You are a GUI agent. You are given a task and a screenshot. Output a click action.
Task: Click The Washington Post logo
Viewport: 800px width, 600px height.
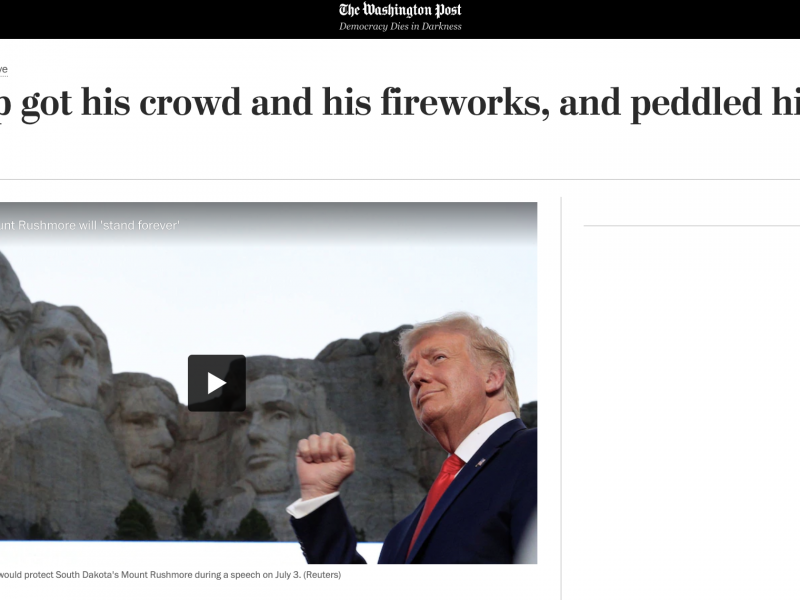(x=400, y=10)
